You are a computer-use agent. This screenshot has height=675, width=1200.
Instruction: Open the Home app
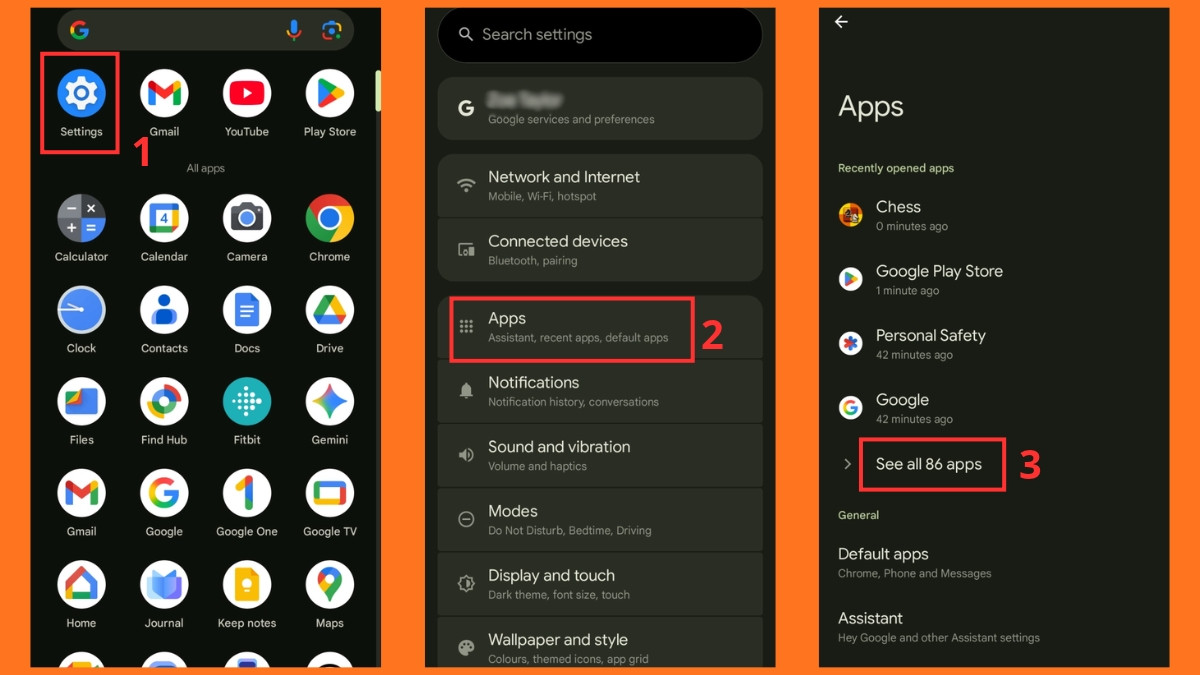coord(81,586)
